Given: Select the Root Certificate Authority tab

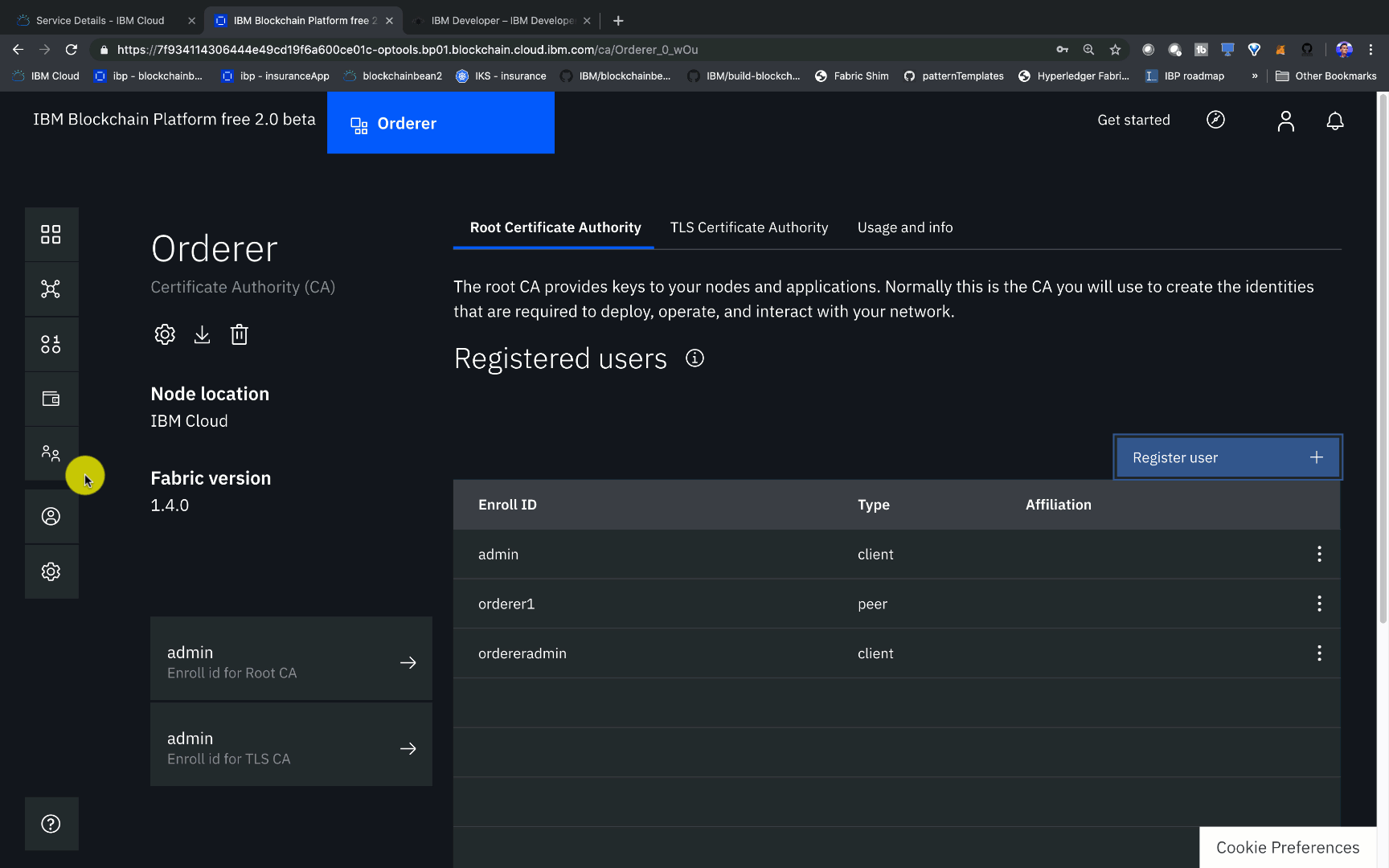Looking at the screenshot, I should 555,227.
